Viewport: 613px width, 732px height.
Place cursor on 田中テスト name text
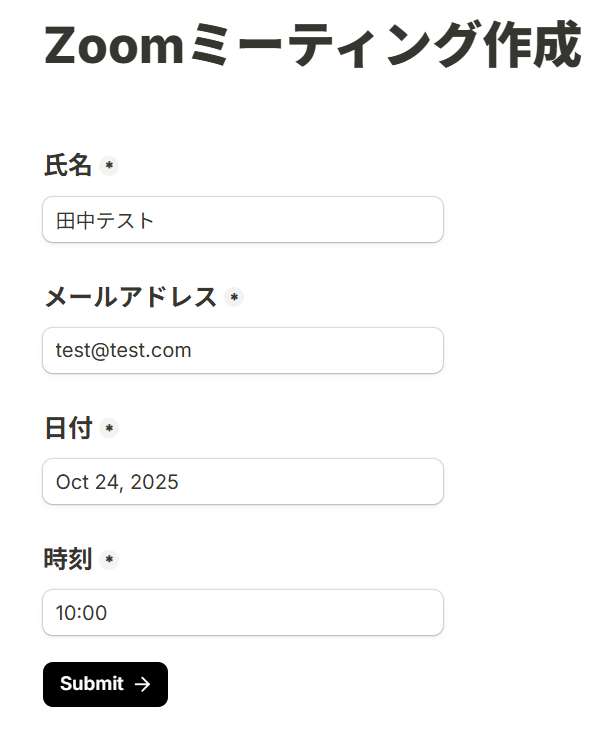[x=105, y=221]
